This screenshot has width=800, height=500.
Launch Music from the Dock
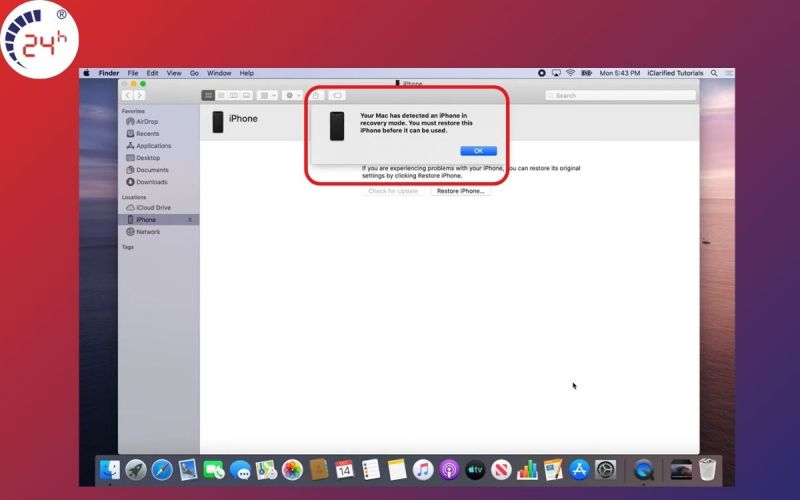point(423,469)
